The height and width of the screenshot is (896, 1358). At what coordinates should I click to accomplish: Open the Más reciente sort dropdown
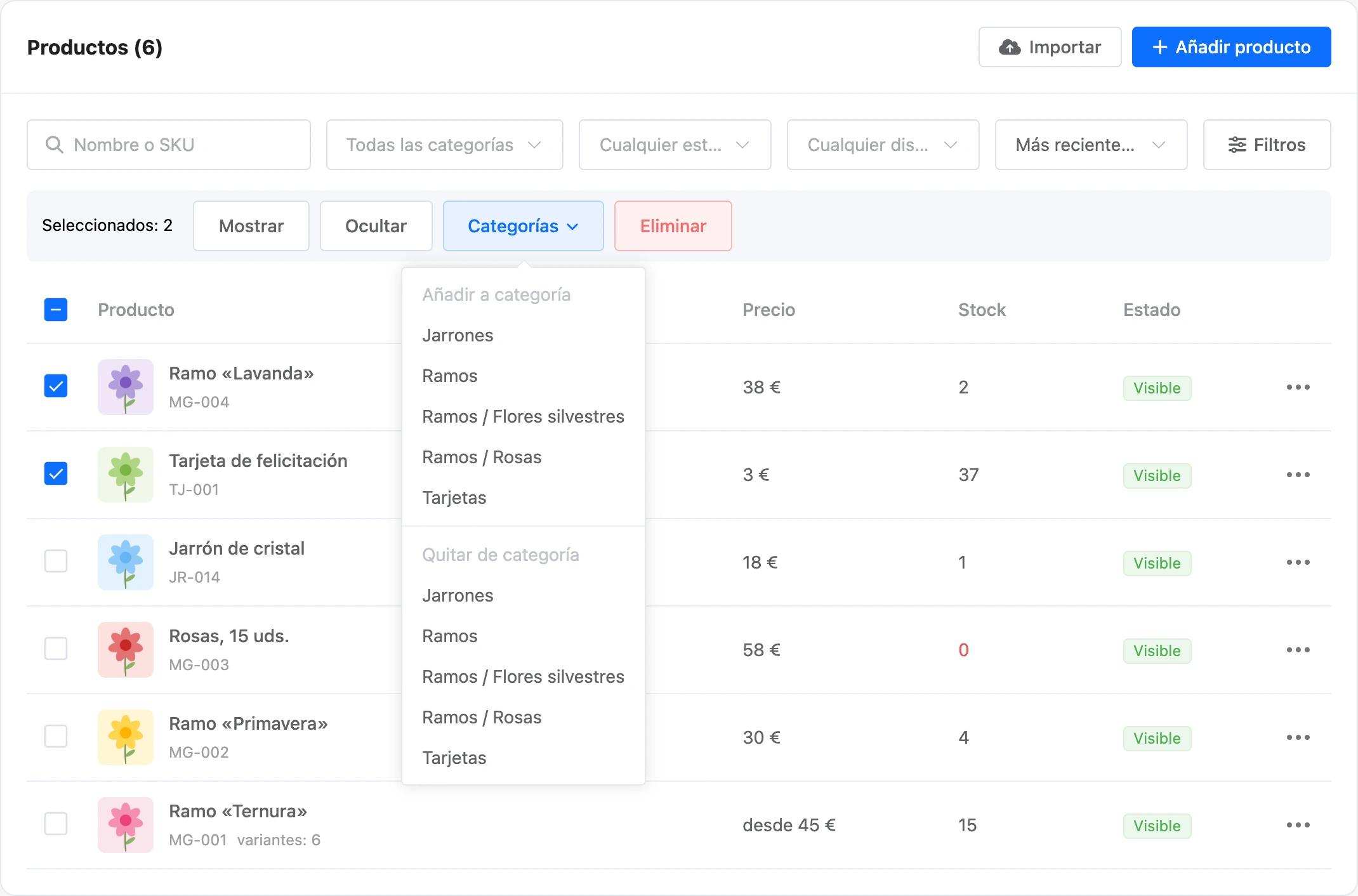point(1091,145)
